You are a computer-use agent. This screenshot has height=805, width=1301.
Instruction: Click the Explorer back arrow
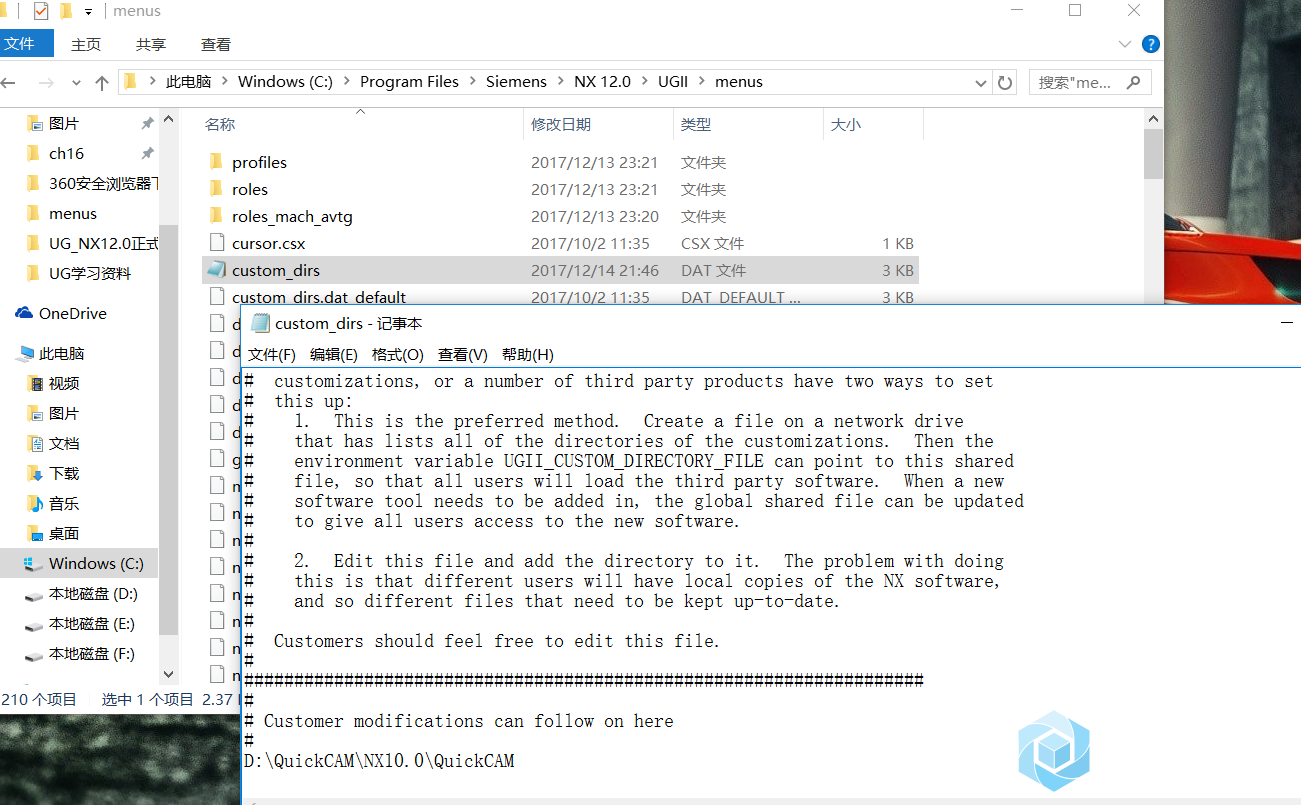tap(9, 82)
